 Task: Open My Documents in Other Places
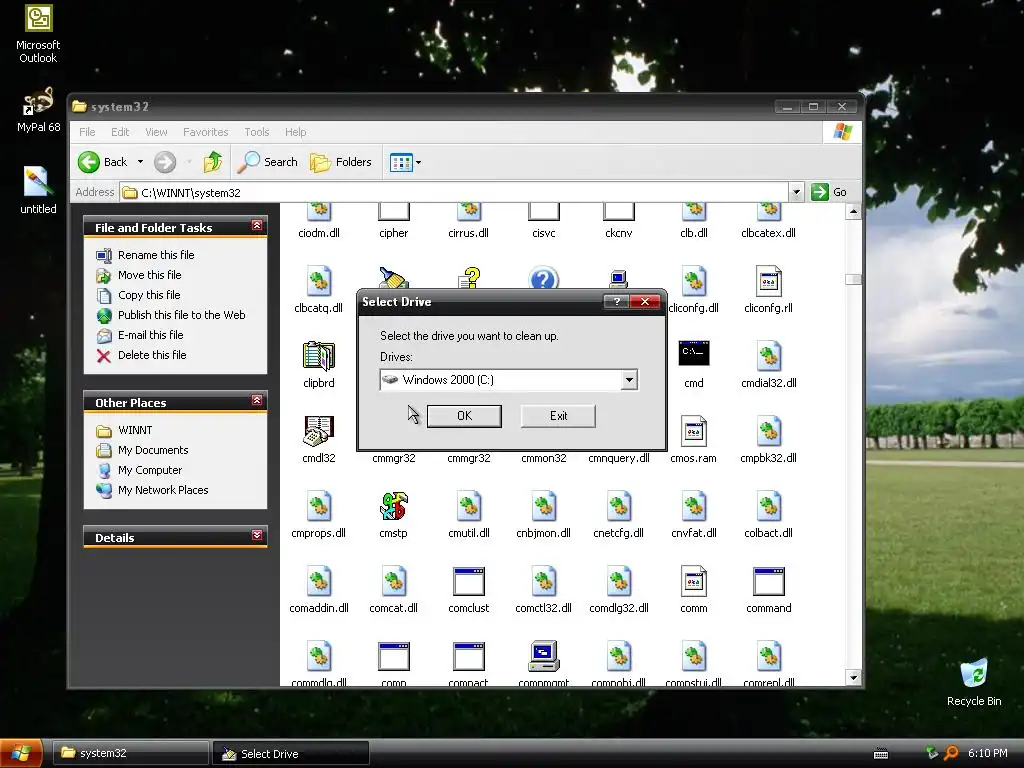coord(153,450)
